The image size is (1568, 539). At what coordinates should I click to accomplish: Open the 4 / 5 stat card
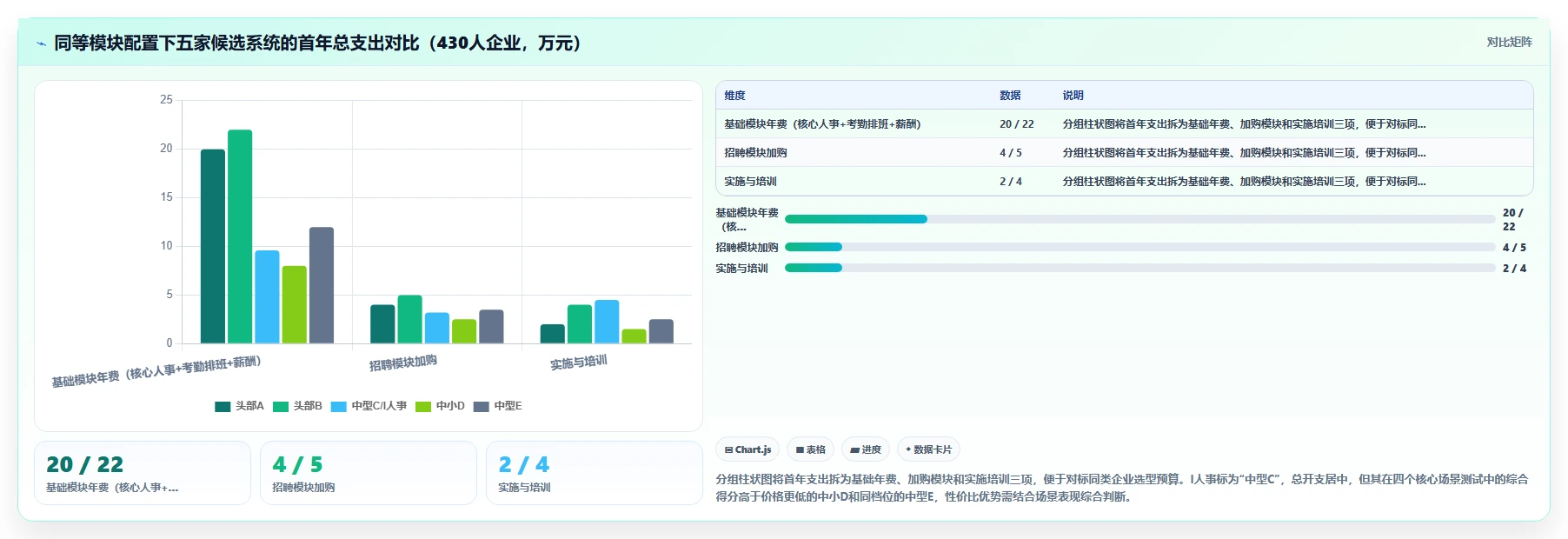coord(369,473)
